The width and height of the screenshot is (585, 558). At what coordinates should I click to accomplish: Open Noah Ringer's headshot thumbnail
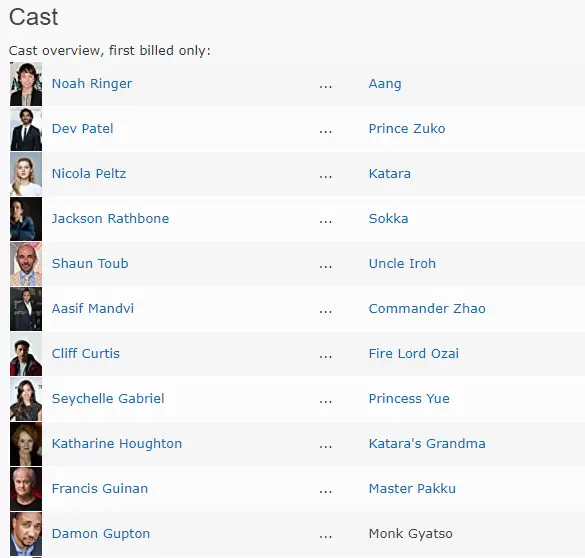point(26,84)
